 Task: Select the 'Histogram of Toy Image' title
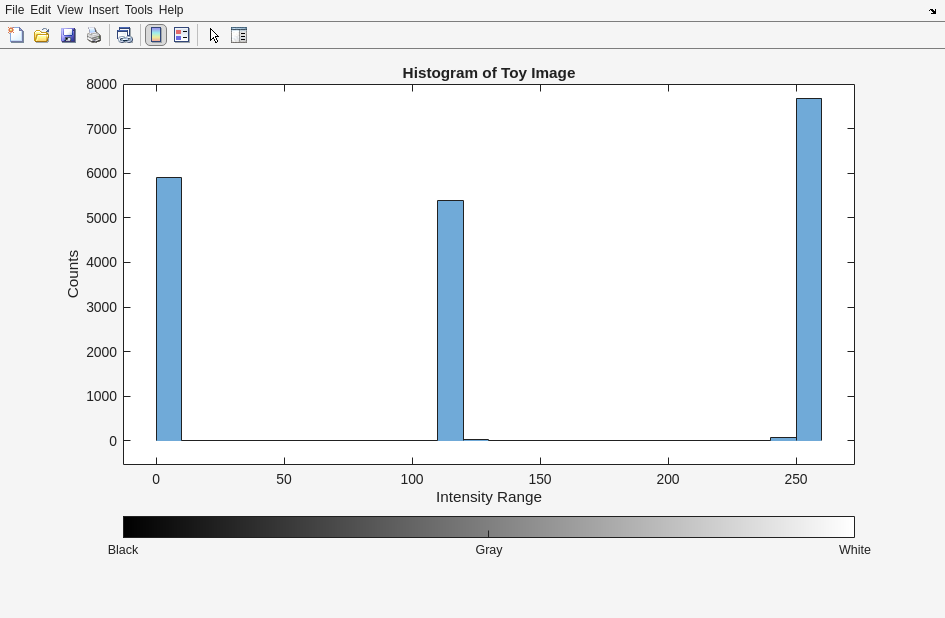[488, 73]
